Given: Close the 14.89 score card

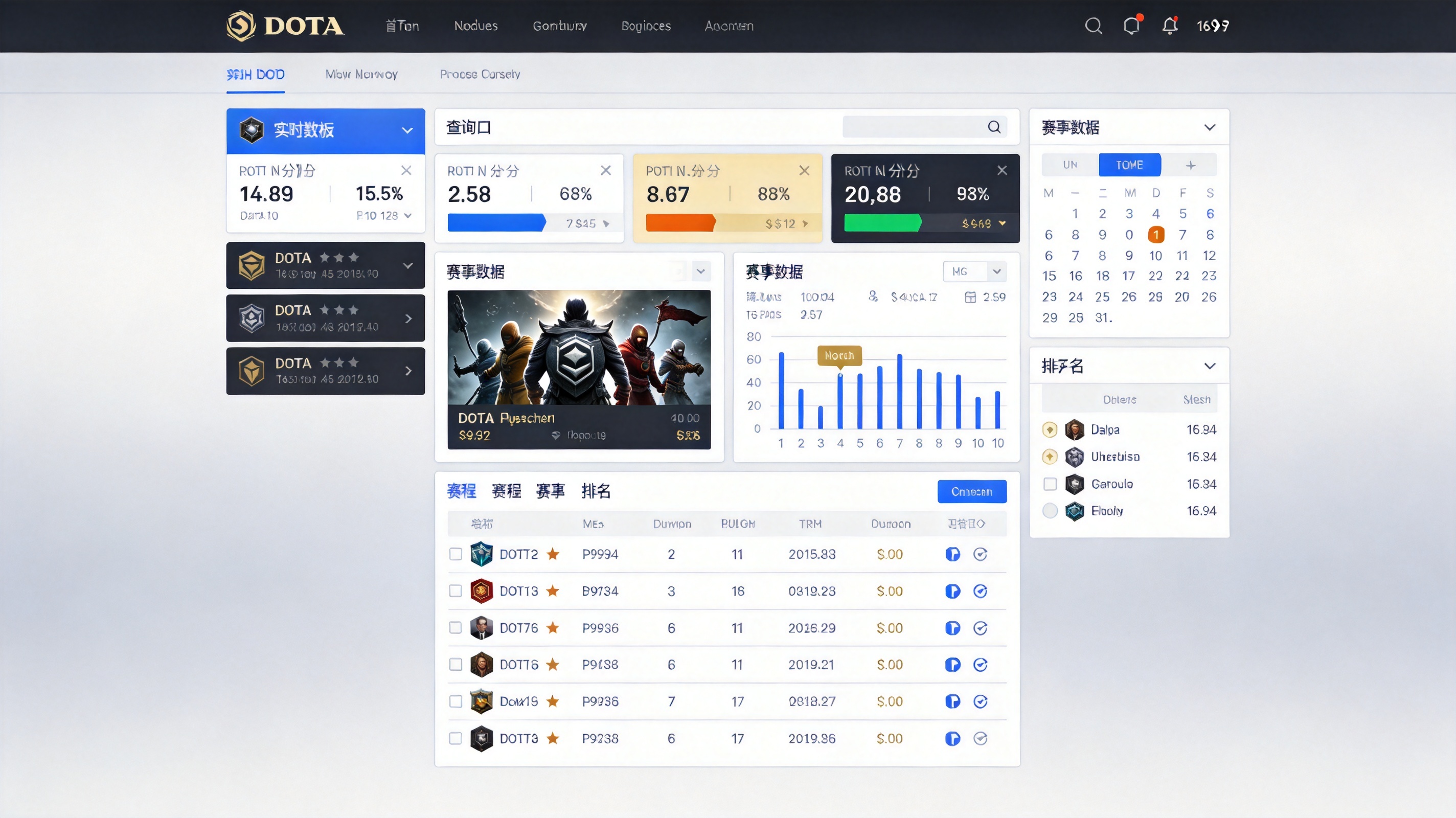Looking at the screenshot, I should (x=406, y=170).
